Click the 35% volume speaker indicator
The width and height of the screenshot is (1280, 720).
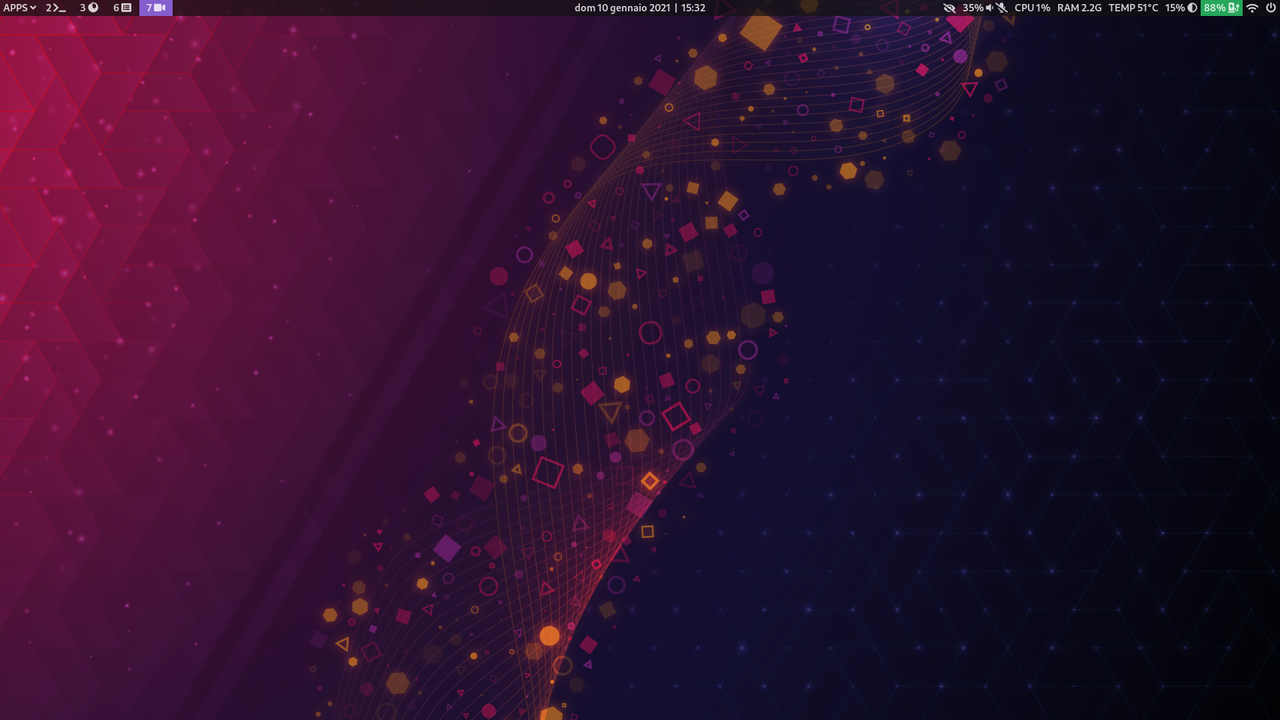[x=978, y=7]
